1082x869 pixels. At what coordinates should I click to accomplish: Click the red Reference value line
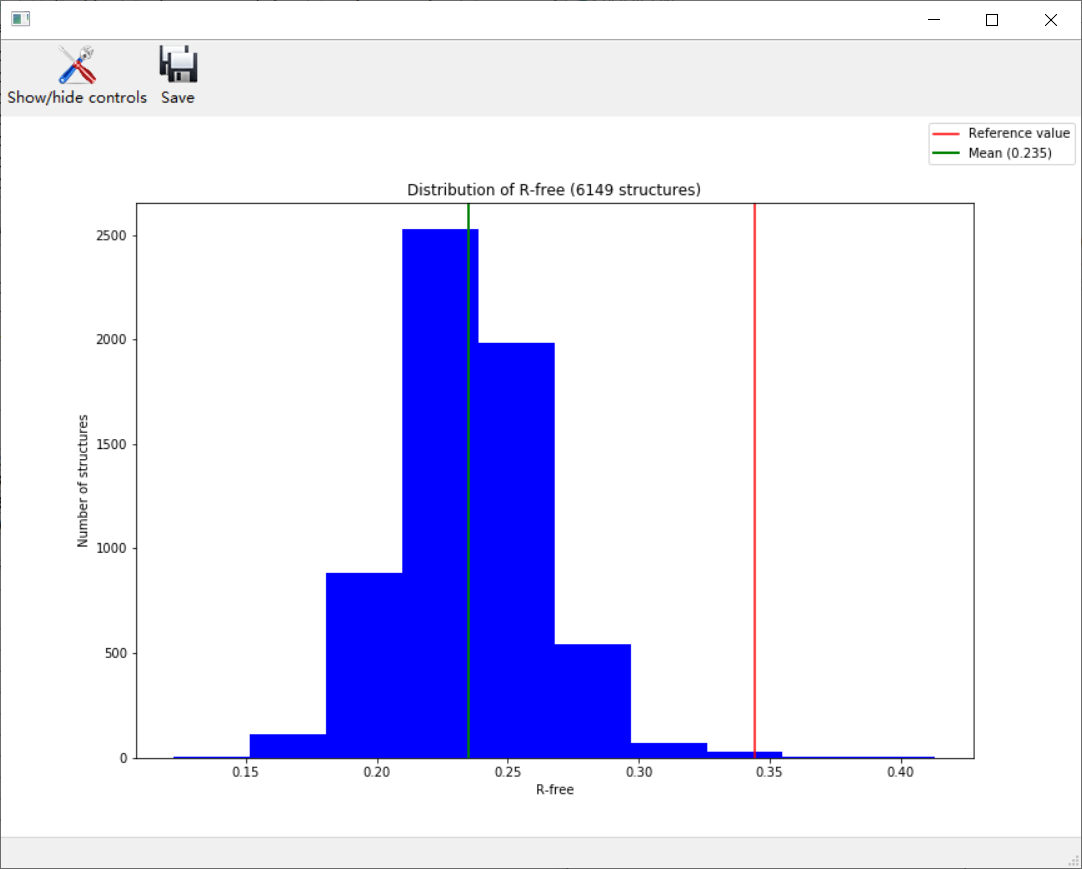click(x=754, y=480)
